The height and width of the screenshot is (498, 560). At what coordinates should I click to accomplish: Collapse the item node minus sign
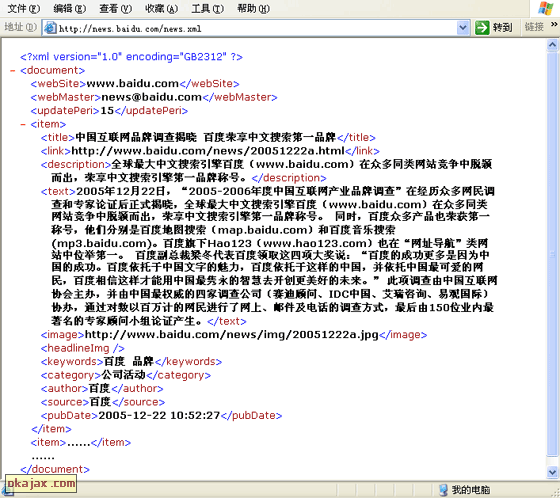coord(23,125)
